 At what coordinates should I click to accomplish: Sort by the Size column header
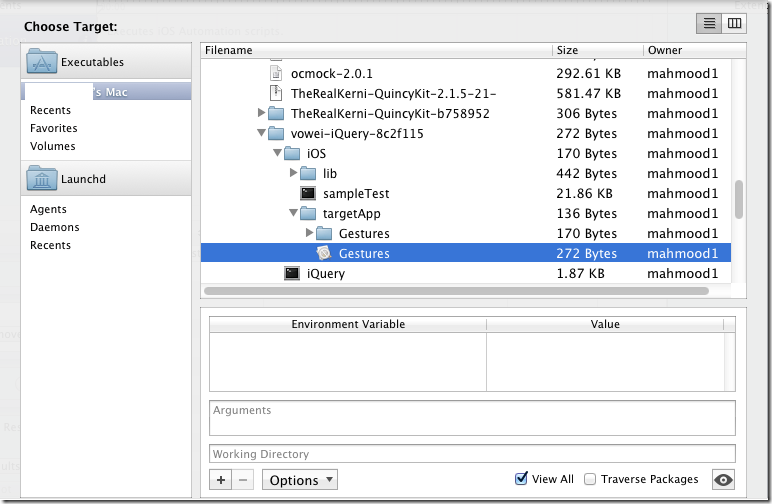[x=596, y=50]
